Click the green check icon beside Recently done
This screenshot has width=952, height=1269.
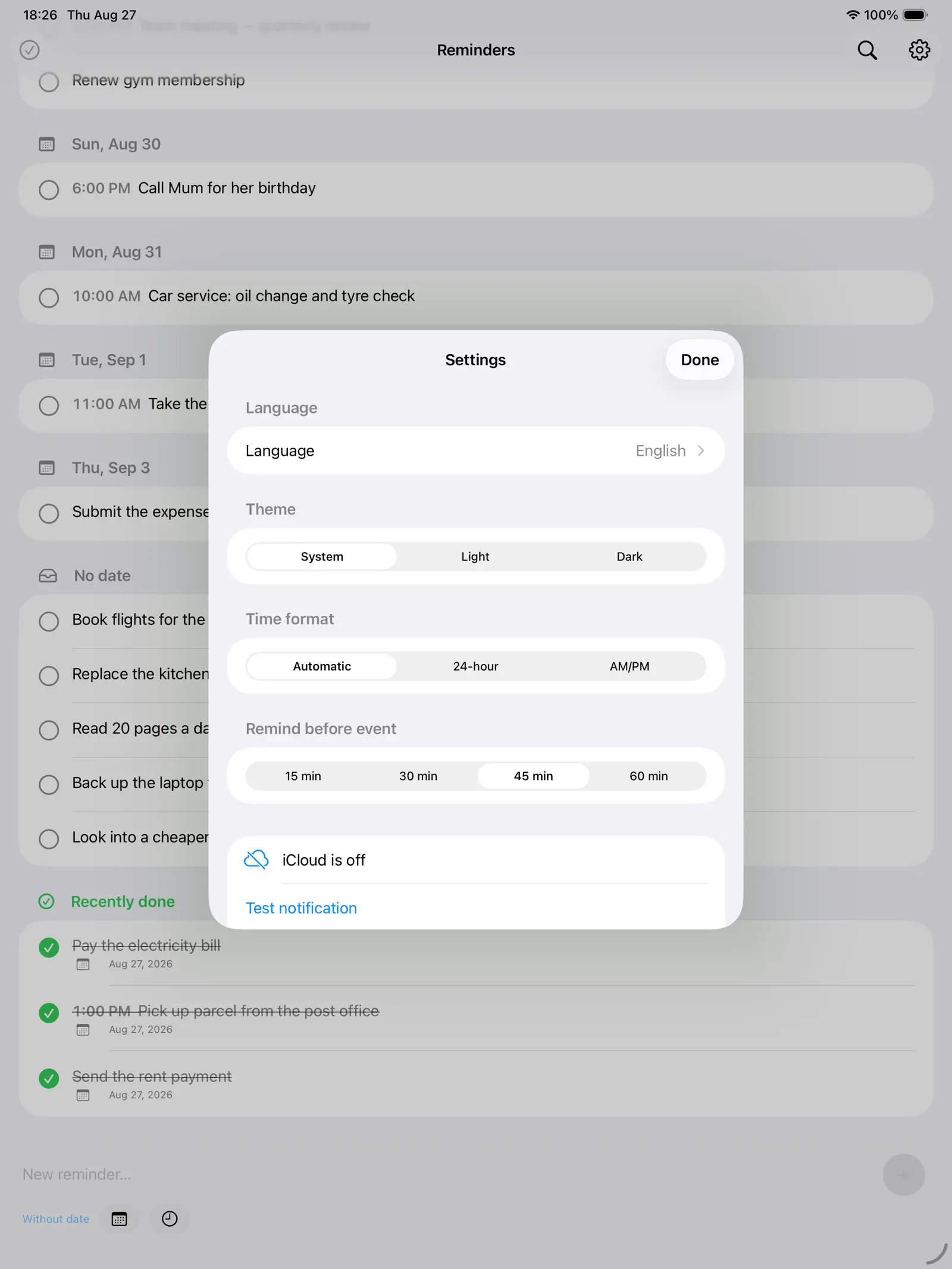tap(46, 901)
